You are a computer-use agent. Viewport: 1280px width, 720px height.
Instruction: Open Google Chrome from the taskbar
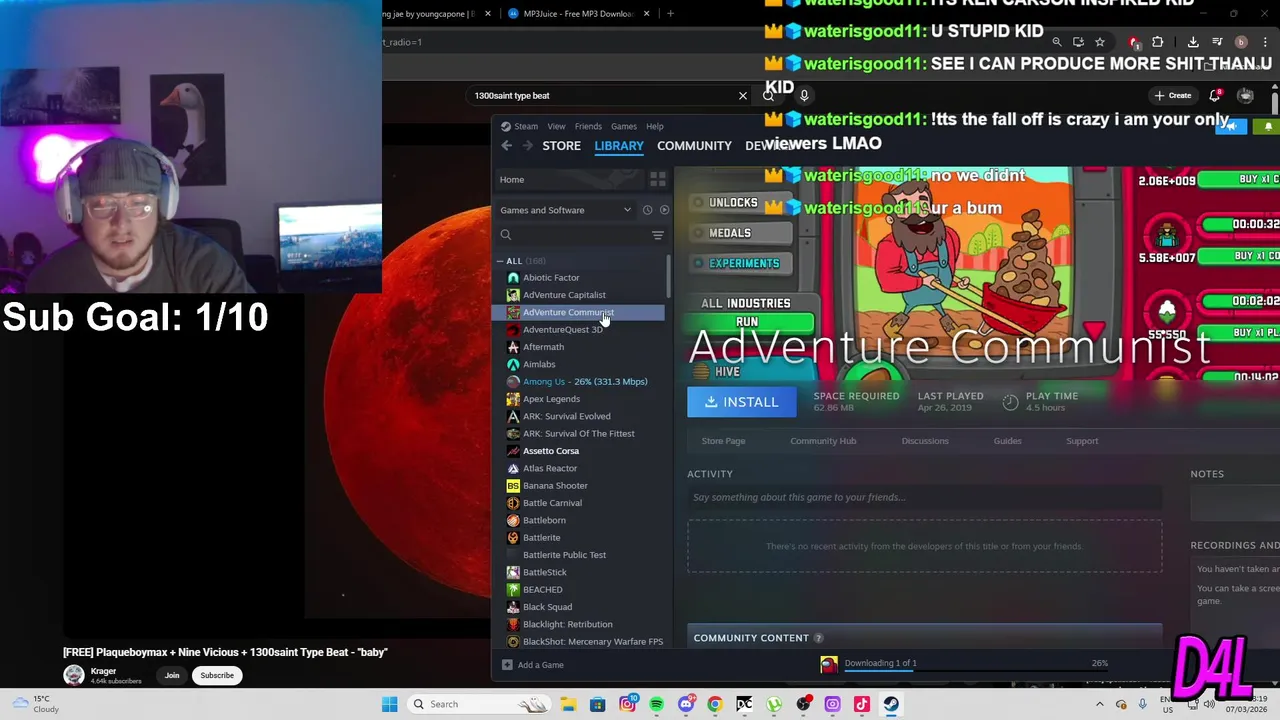click(715, 704)
